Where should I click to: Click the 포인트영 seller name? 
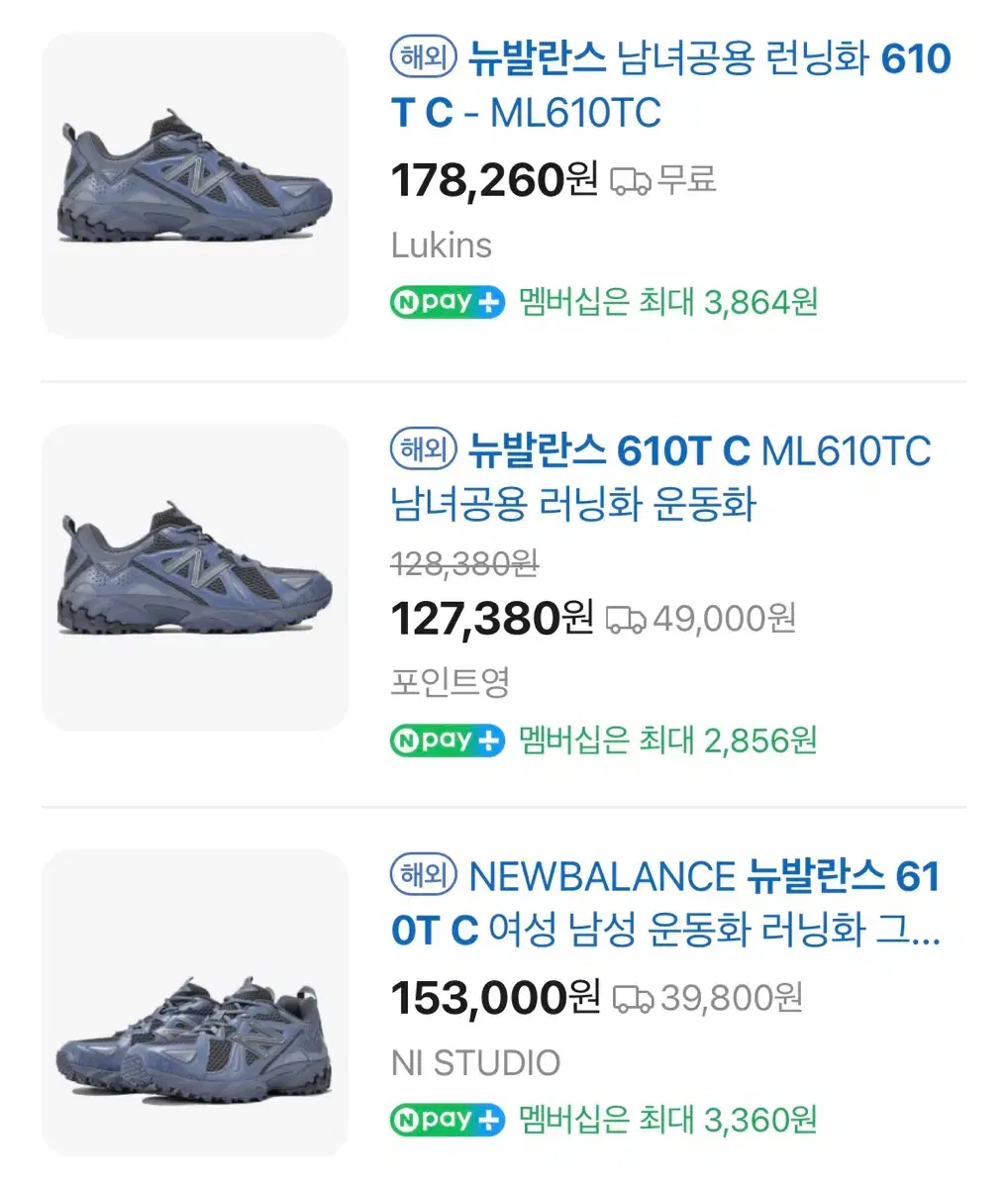coord(451,682)
